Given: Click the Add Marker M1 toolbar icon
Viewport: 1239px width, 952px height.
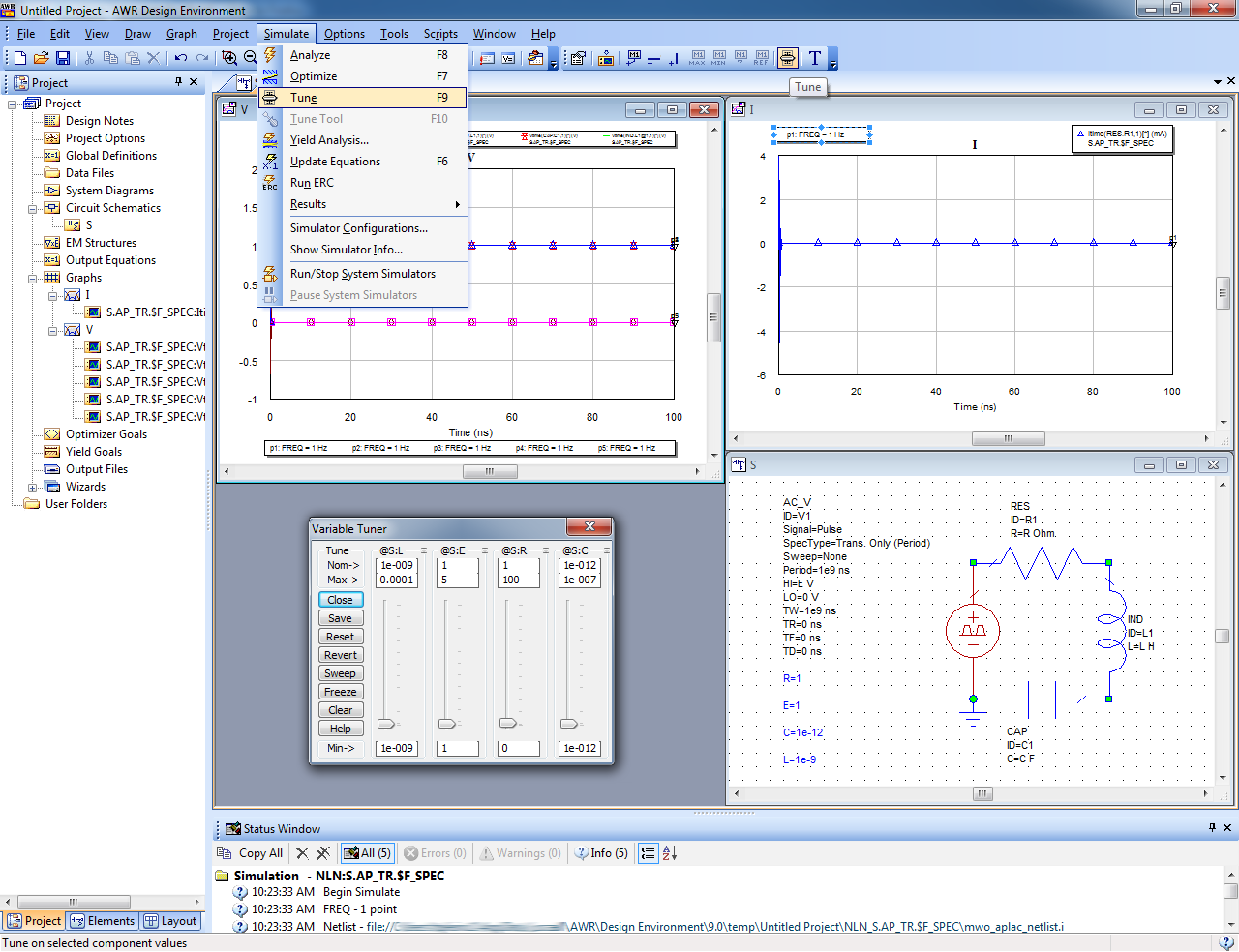Looking at the screenshot, I should coord(633,59).
